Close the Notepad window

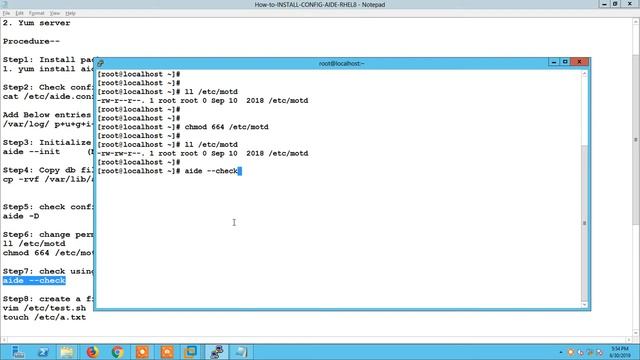click(x=629, y=4)
